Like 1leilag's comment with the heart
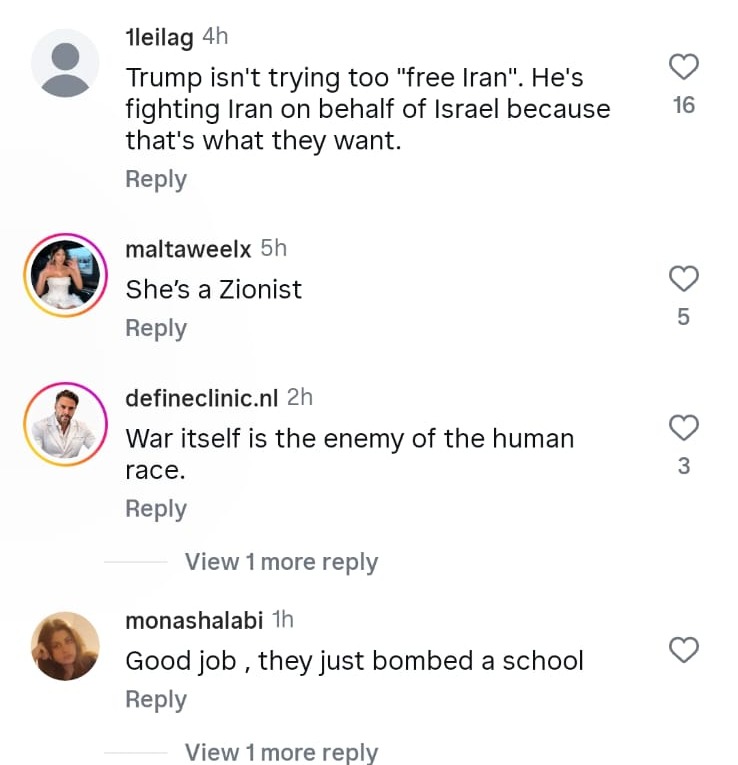Viewport: 738px width, 765px height. pos(683,67)
